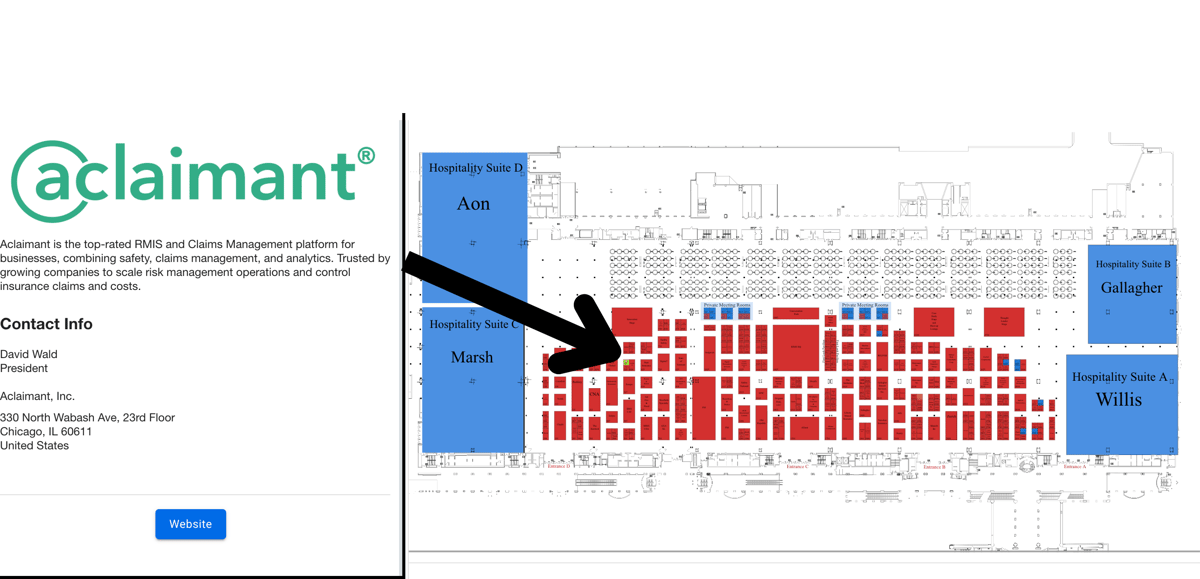
Task: Click the Entrance B label
Action: pos(935,466)
